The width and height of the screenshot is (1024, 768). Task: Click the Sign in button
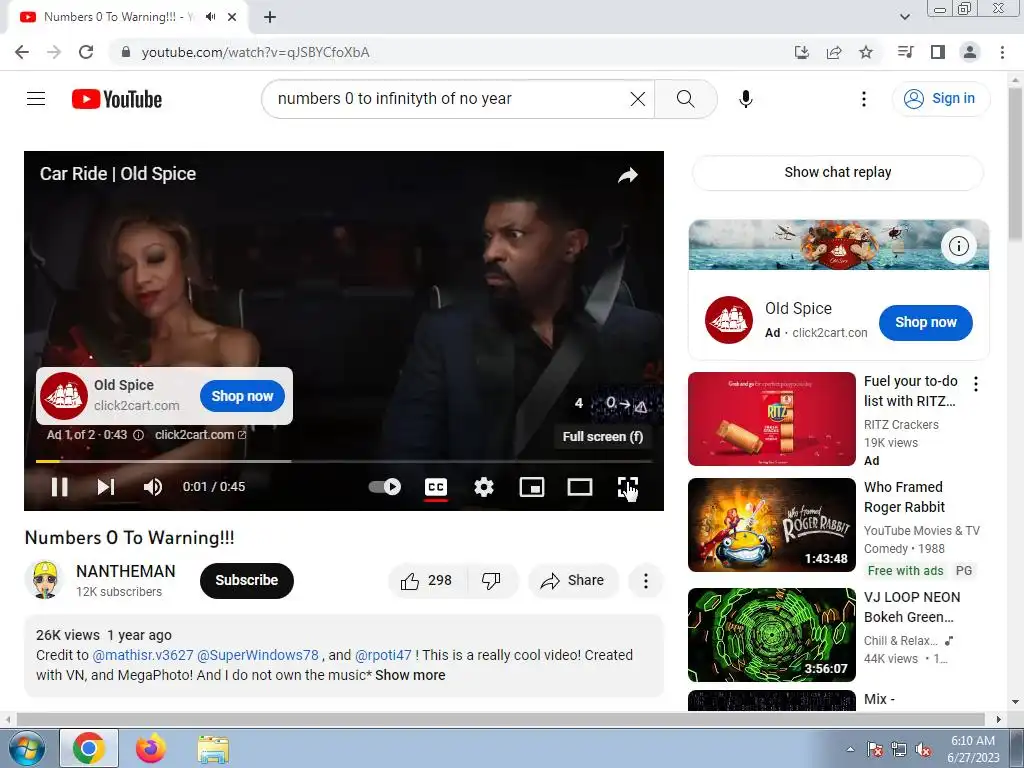click(940, 99)
